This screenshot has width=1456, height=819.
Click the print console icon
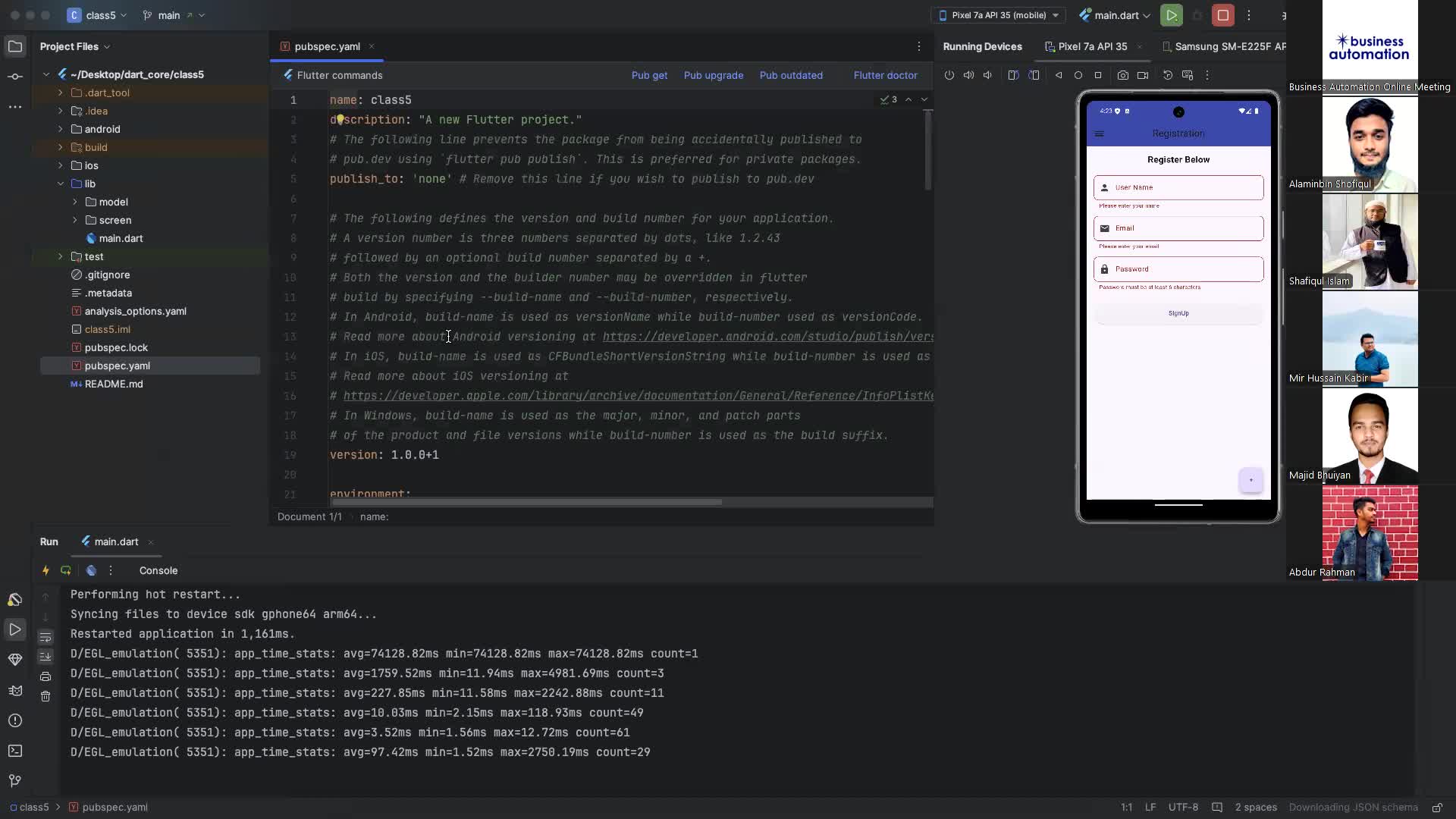tap(45, 676)
